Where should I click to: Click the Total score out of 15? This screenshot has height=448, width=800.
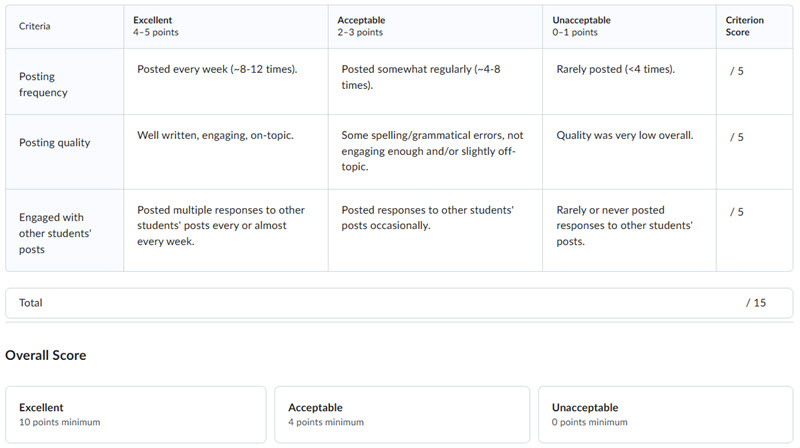[755, 302]
